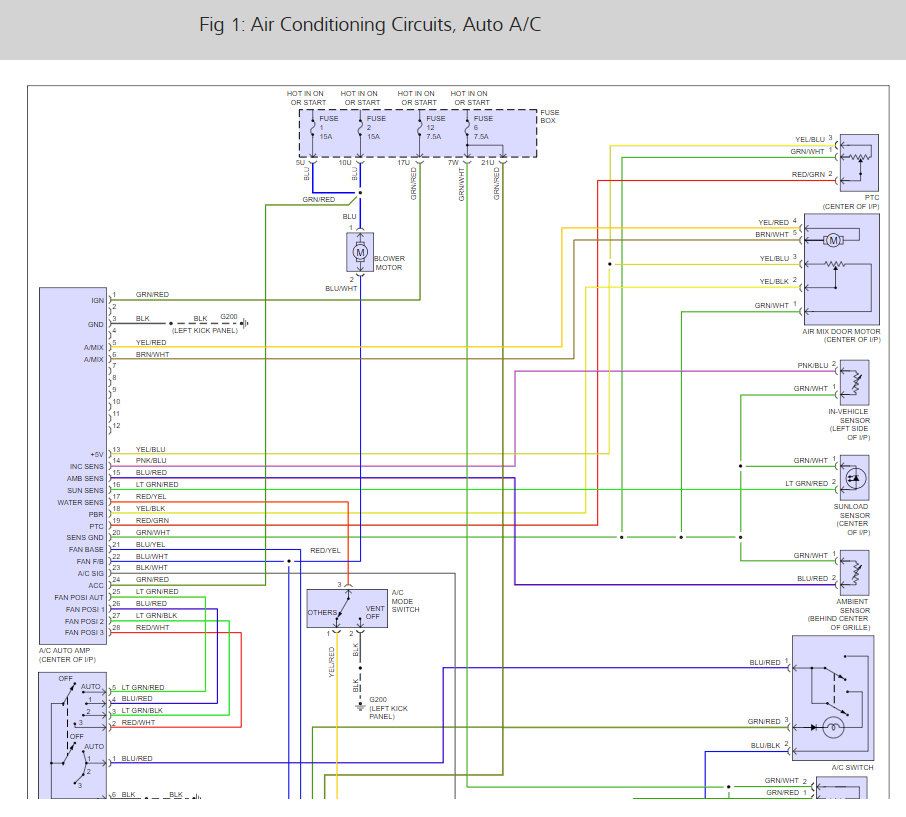
Task: Click the PTC sensor component box
Action: 859,163
